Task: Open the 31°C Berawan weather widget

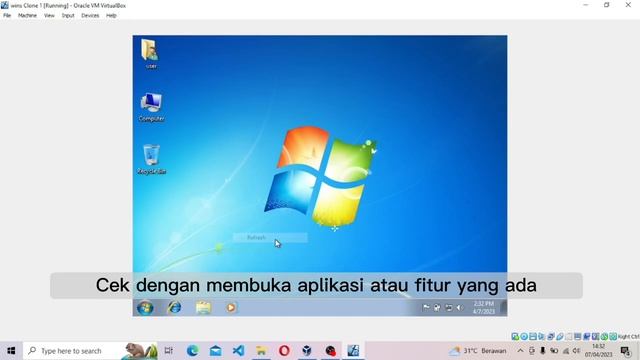Action: coord(478,351)
